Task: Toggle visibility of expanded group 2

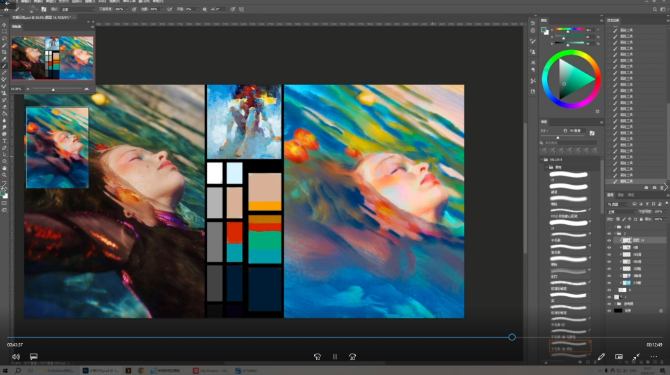Action: point(609,234)
